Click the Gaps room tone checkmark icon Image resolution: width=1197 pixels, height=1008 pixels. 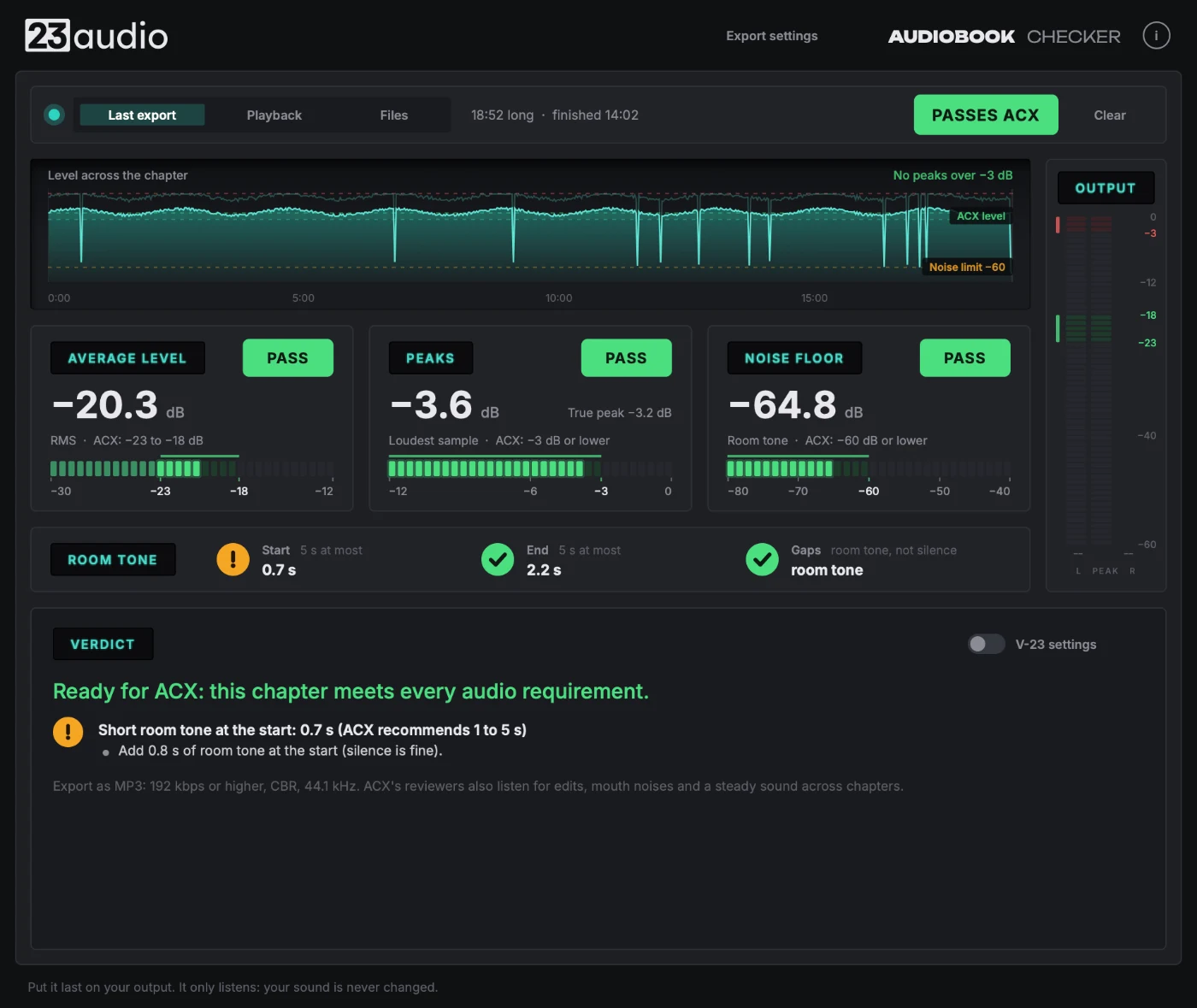coord(762,559)
